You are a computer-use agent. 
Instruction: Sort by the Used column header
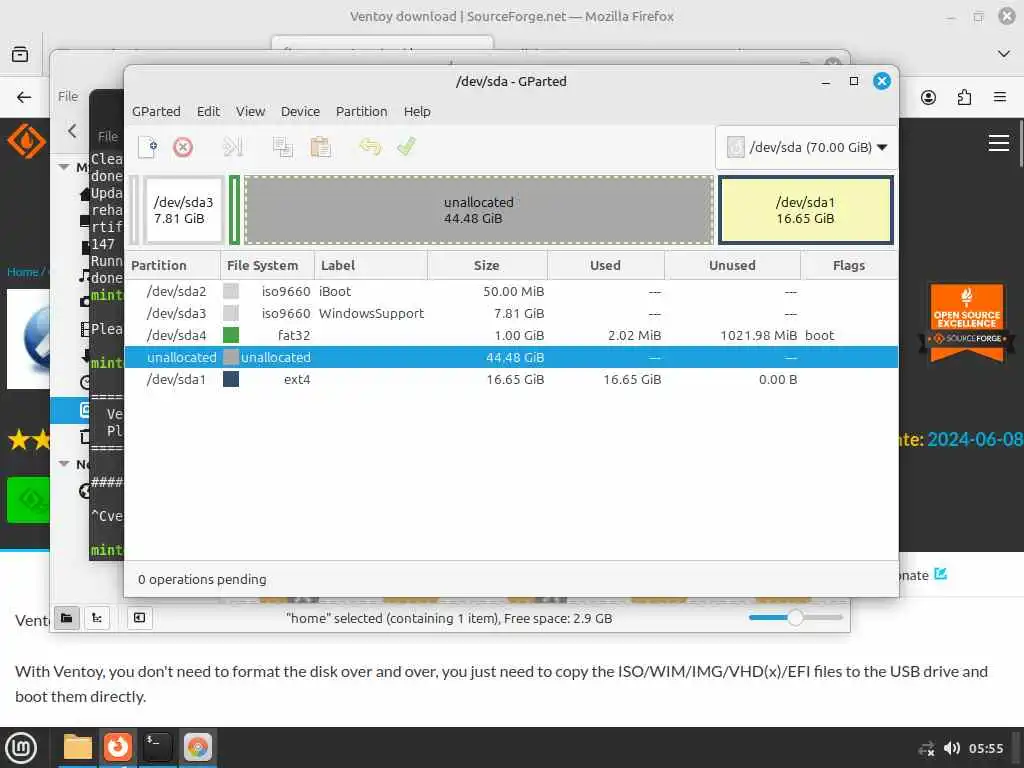click(x=605, y=266)
